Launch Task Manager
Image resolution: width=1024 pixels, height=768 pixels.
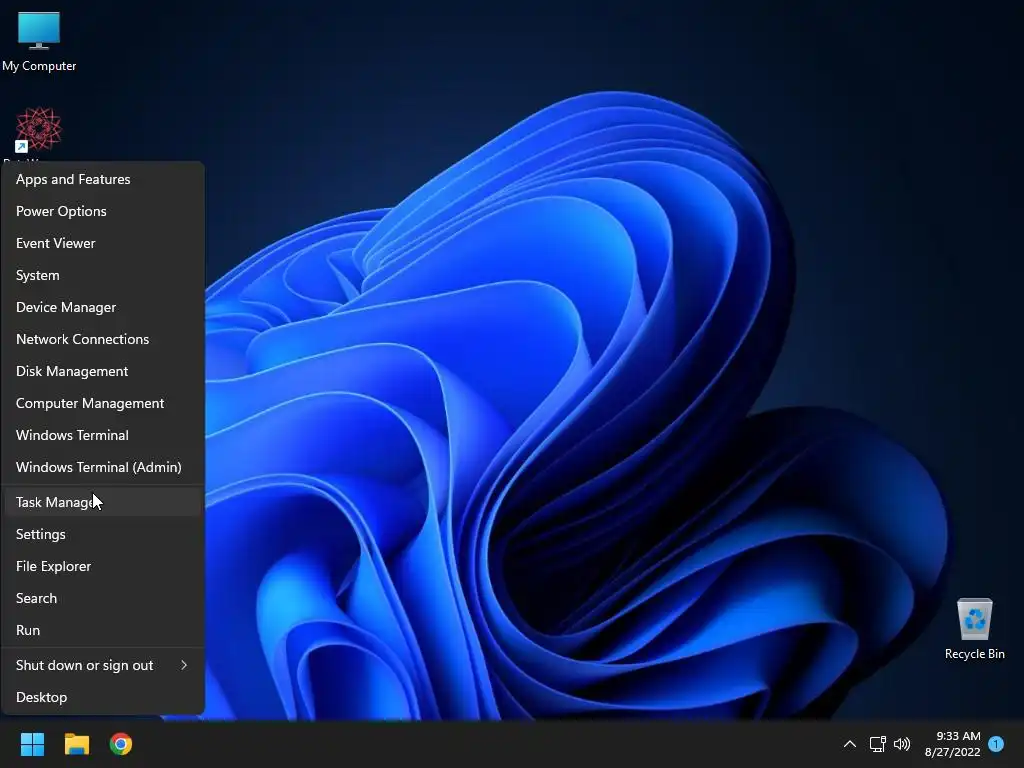coord(103,502)
